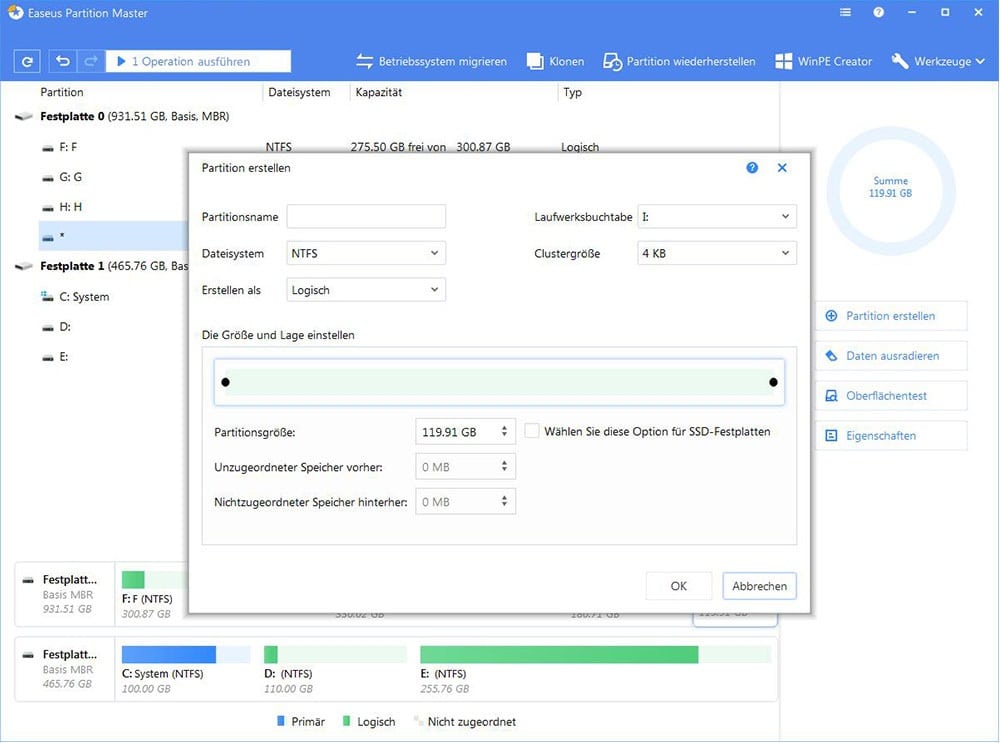Viewport: 1000px width, 743px height.
Task: Click the redo arrow icon
Action: point(91,61)
